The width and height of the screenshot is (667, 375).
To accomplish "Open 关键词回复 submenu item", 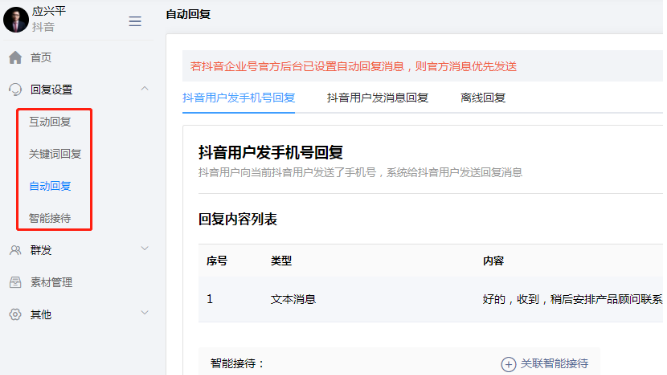I will pyautogui.click(x=55, y=154).
